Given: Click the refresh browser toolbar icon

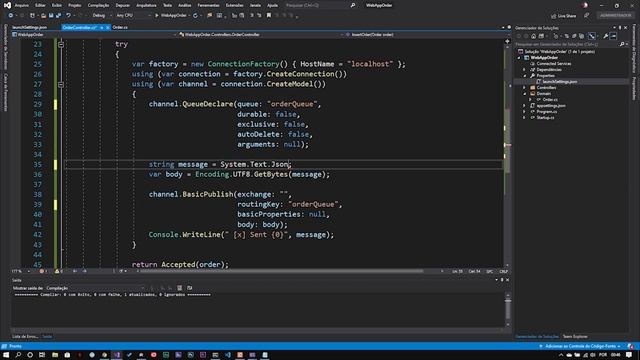Looking at the screenshot, I should pyautogui.click(x=195, y=16).
